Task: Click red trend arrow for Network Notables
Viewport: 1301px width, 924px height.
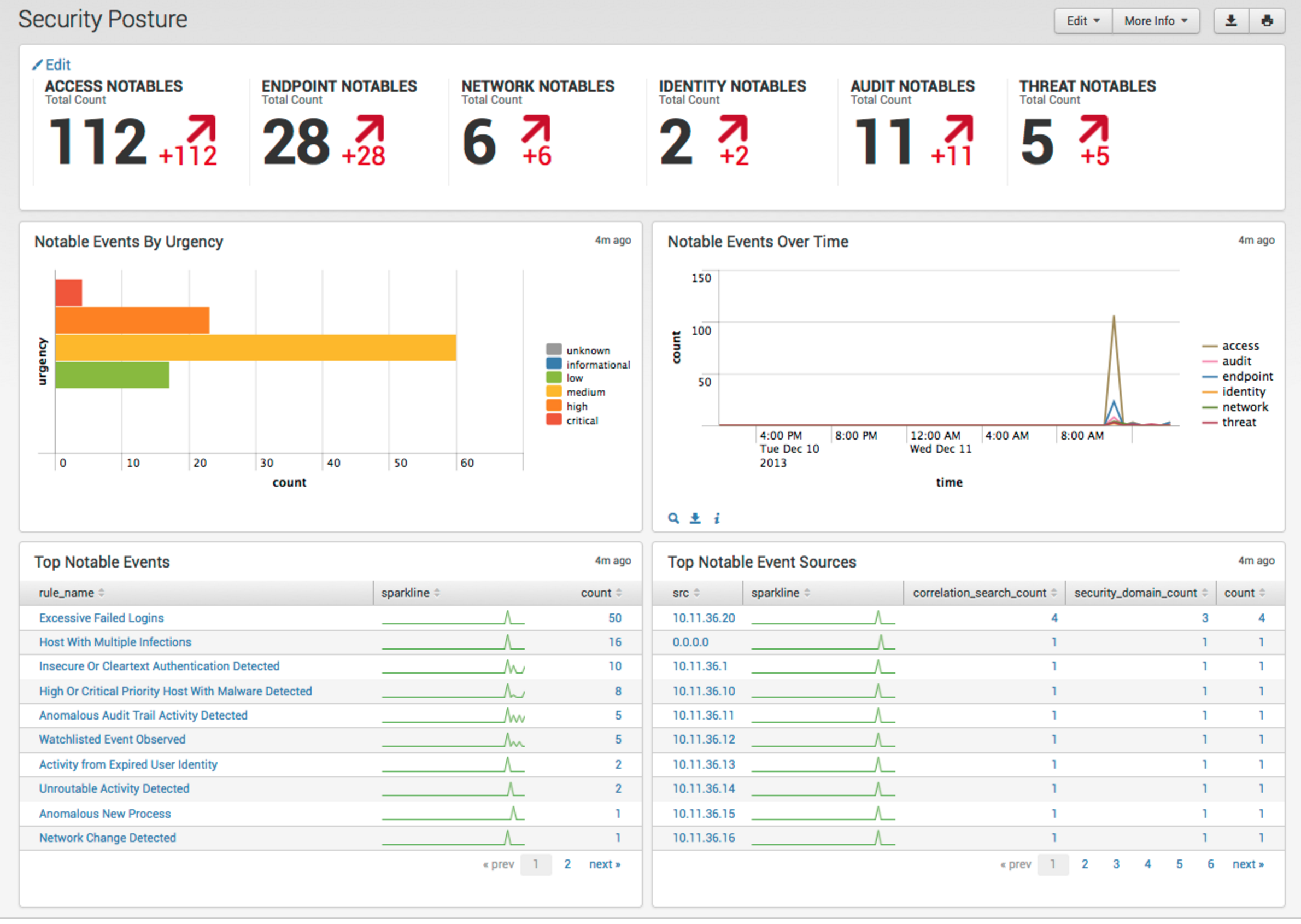Action: click(x=536, y=128)
